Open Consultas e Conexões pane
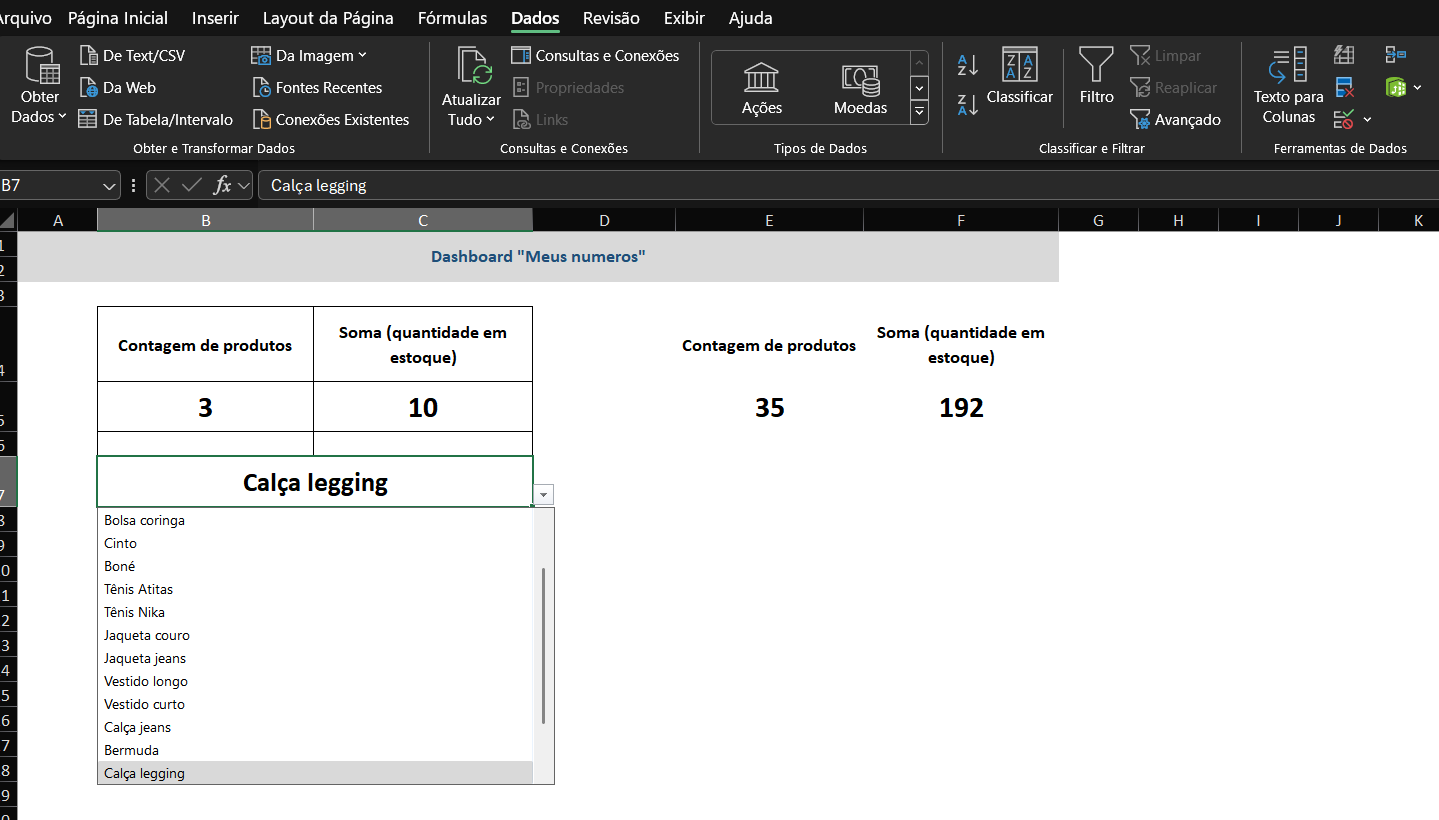Screen dimensions: 1439x820 (595, 56)
